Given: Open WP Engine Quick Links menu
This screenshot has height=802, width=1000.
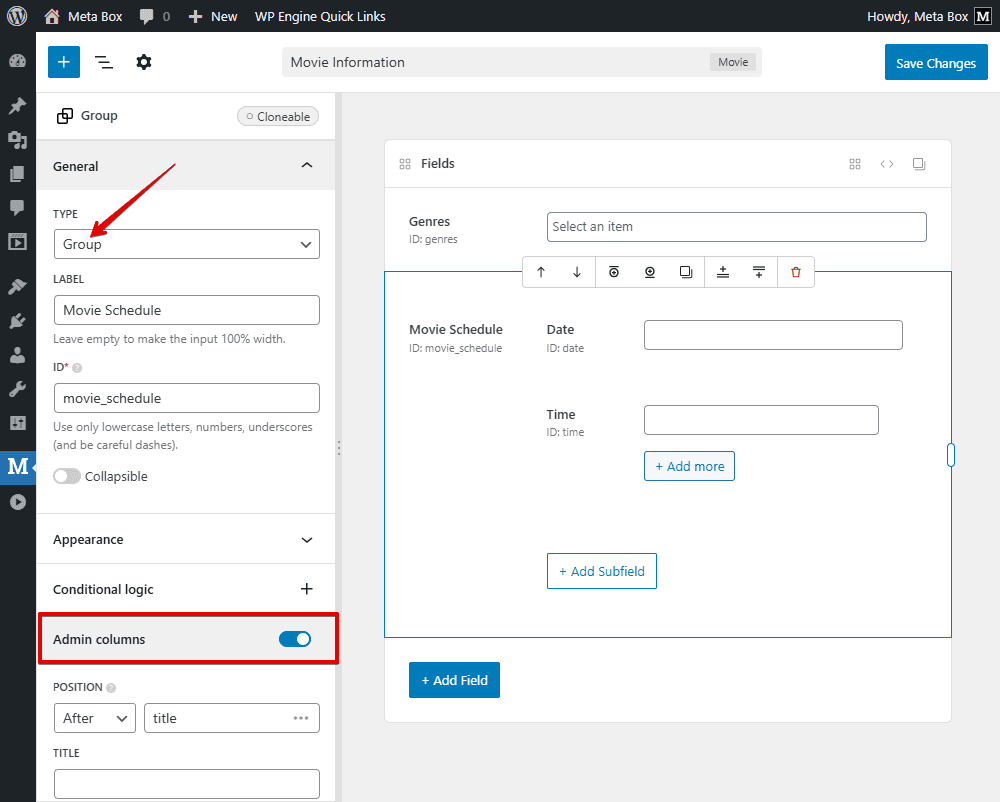Looking at the screenshot, I should pos(320,16).
